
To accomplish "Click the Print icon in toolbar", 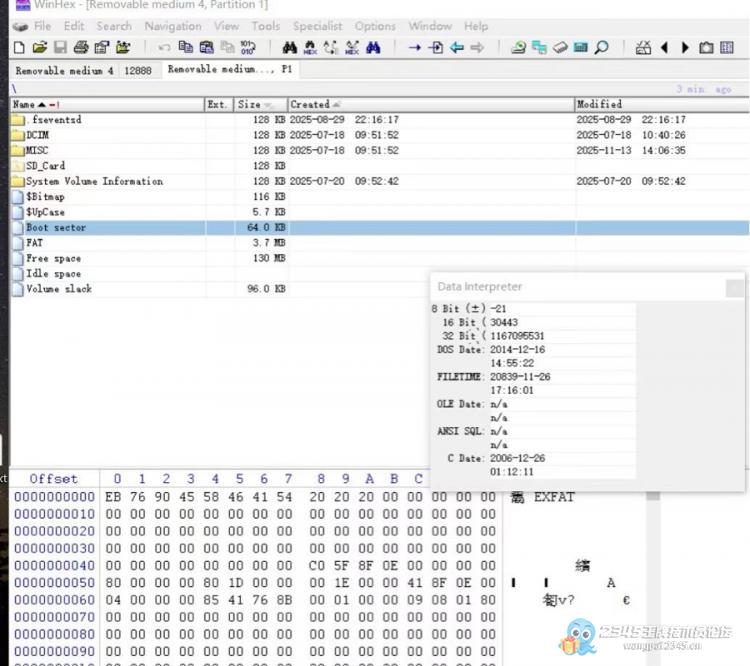I will (x=81, y=47).
